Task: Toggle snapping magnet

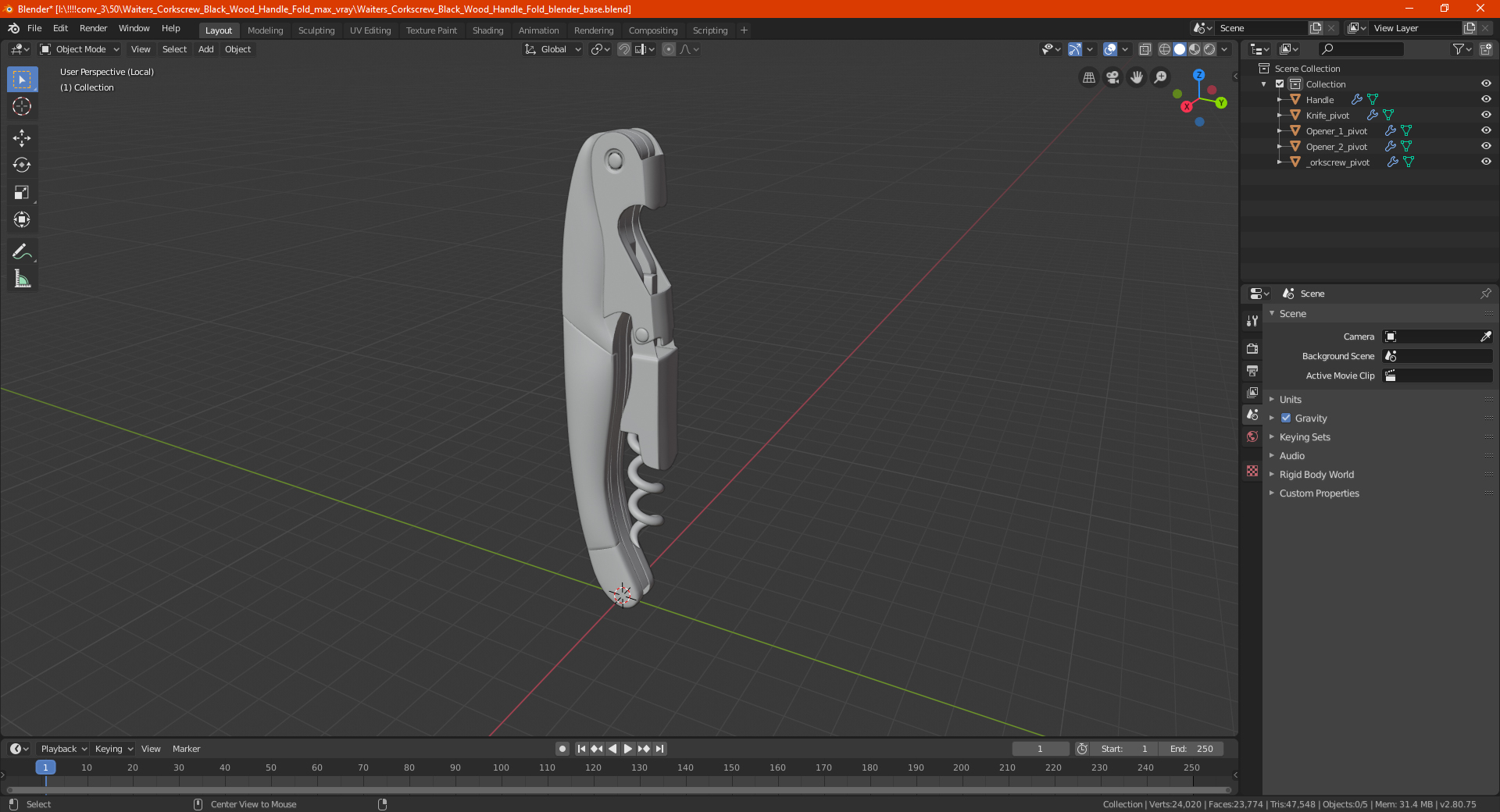Action: click(624, 49)
